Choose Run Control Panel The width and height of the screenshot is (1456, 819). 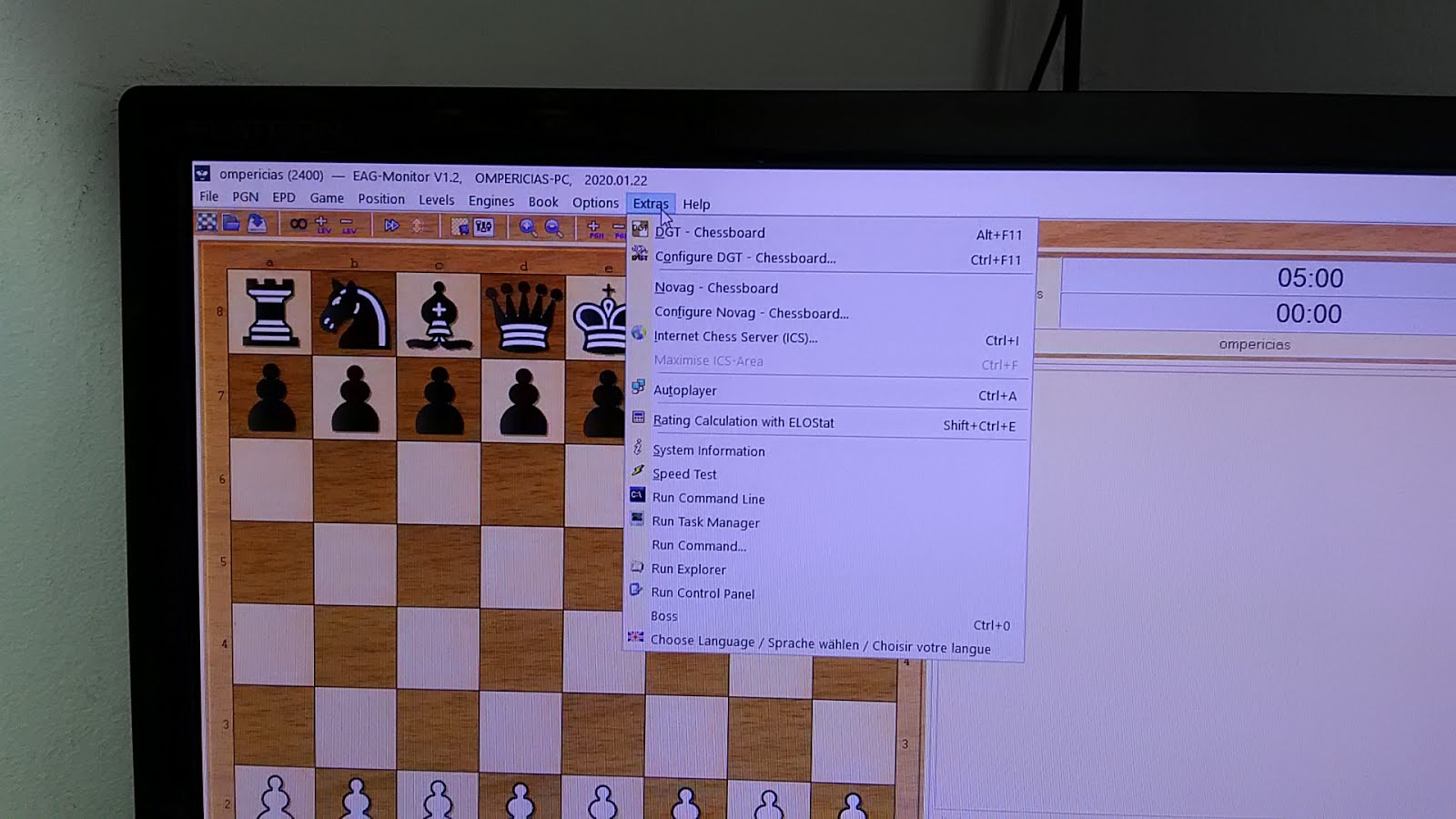point(824,593)
